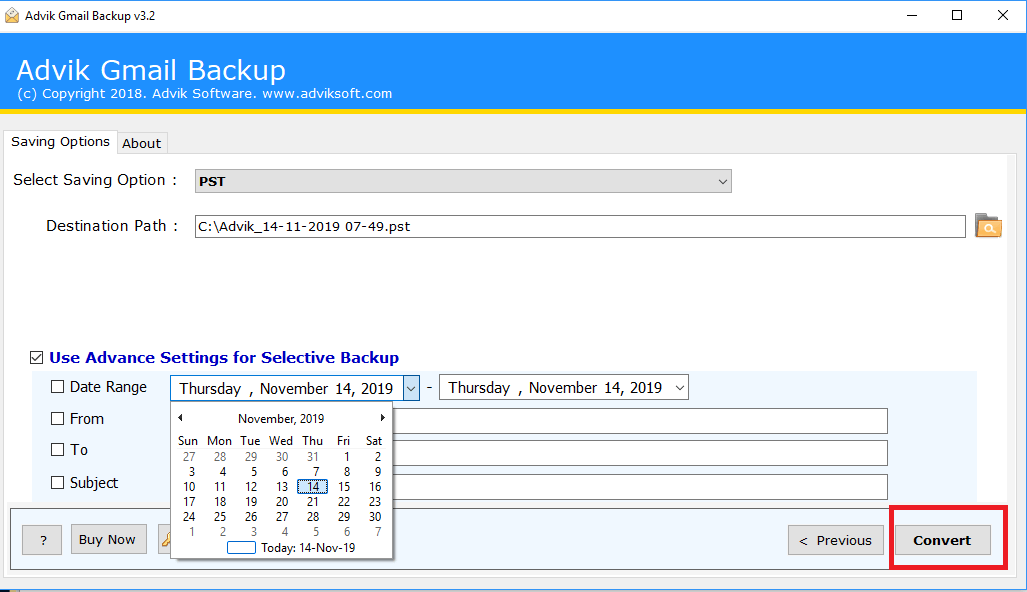Click the key icon button beside Buy Now
1027x592 pixels.
click(x=165, y=540)
